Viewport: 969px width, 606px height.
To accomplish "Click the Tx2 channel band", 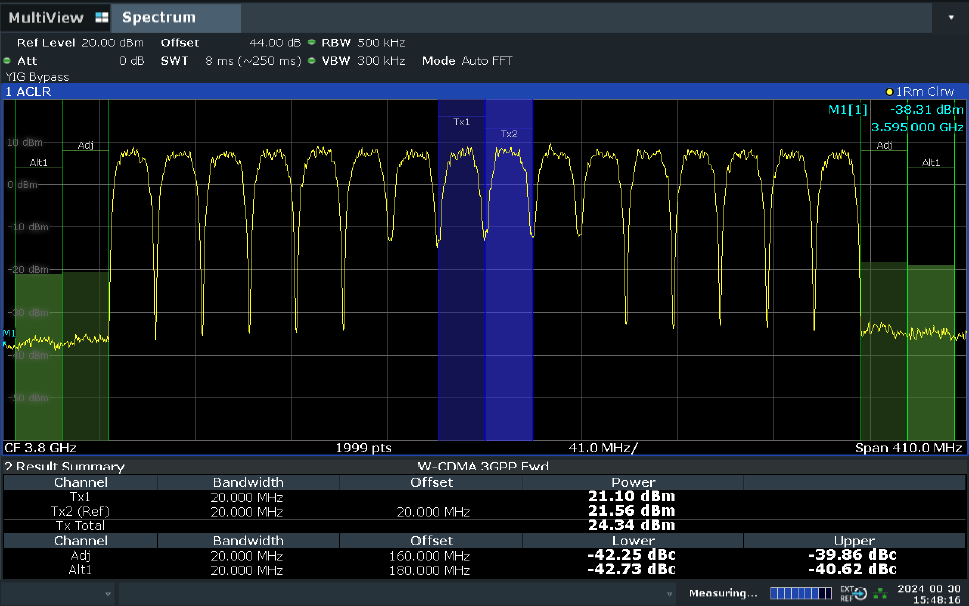I will point(509,270).
